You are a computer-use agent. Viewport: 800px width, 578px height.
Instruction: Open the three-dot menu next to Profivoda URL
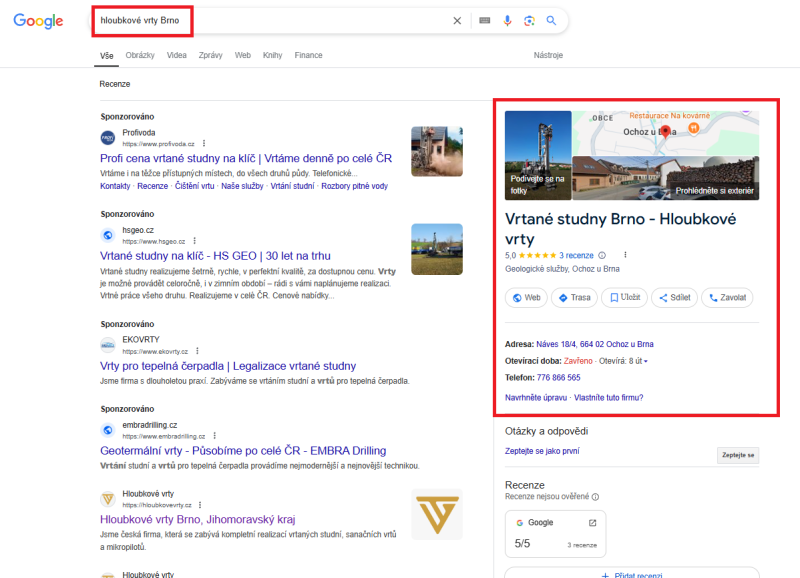tap(204, 143)
